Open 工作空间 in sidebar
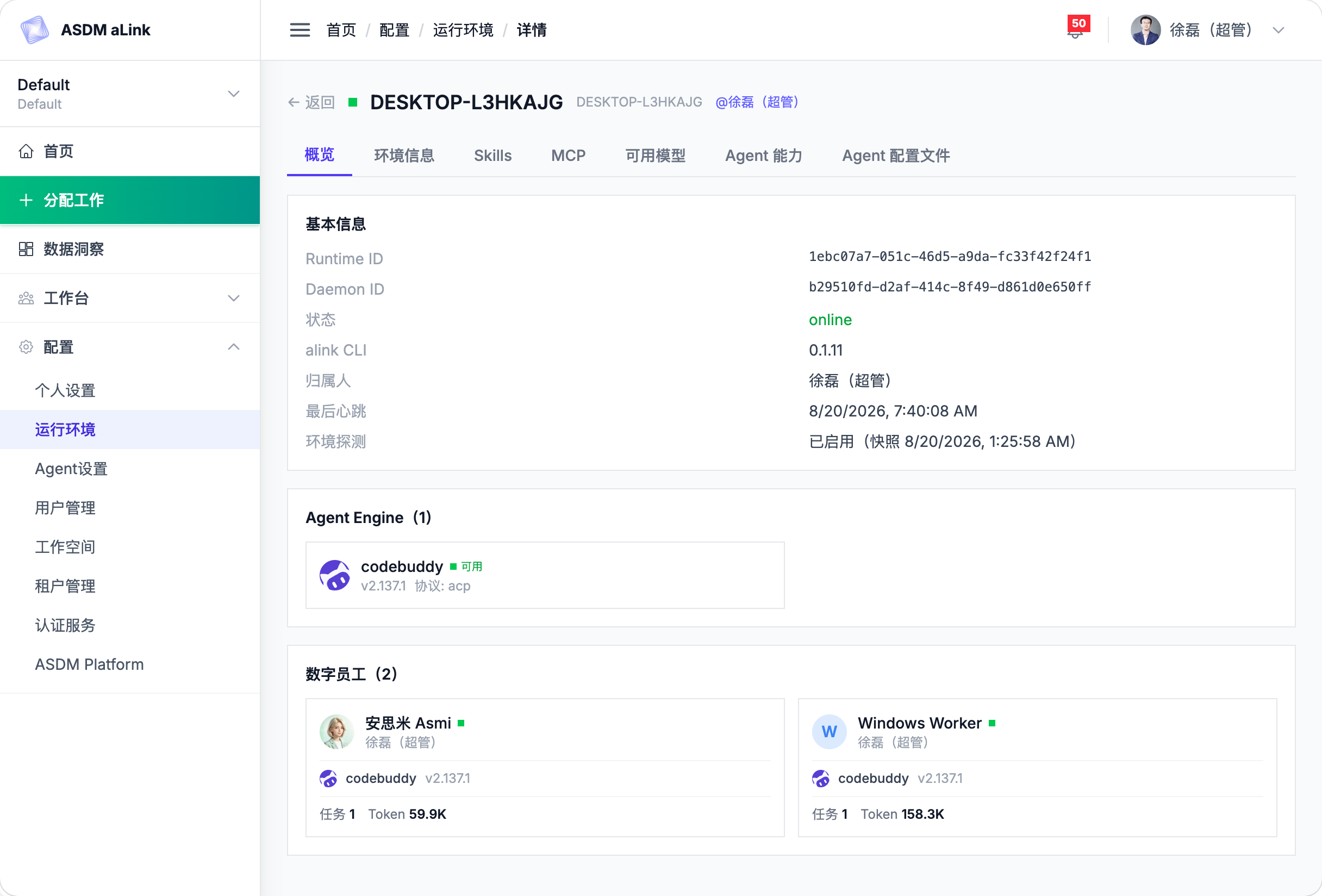Screen dimensions: 1322x896 coord(130,547)
